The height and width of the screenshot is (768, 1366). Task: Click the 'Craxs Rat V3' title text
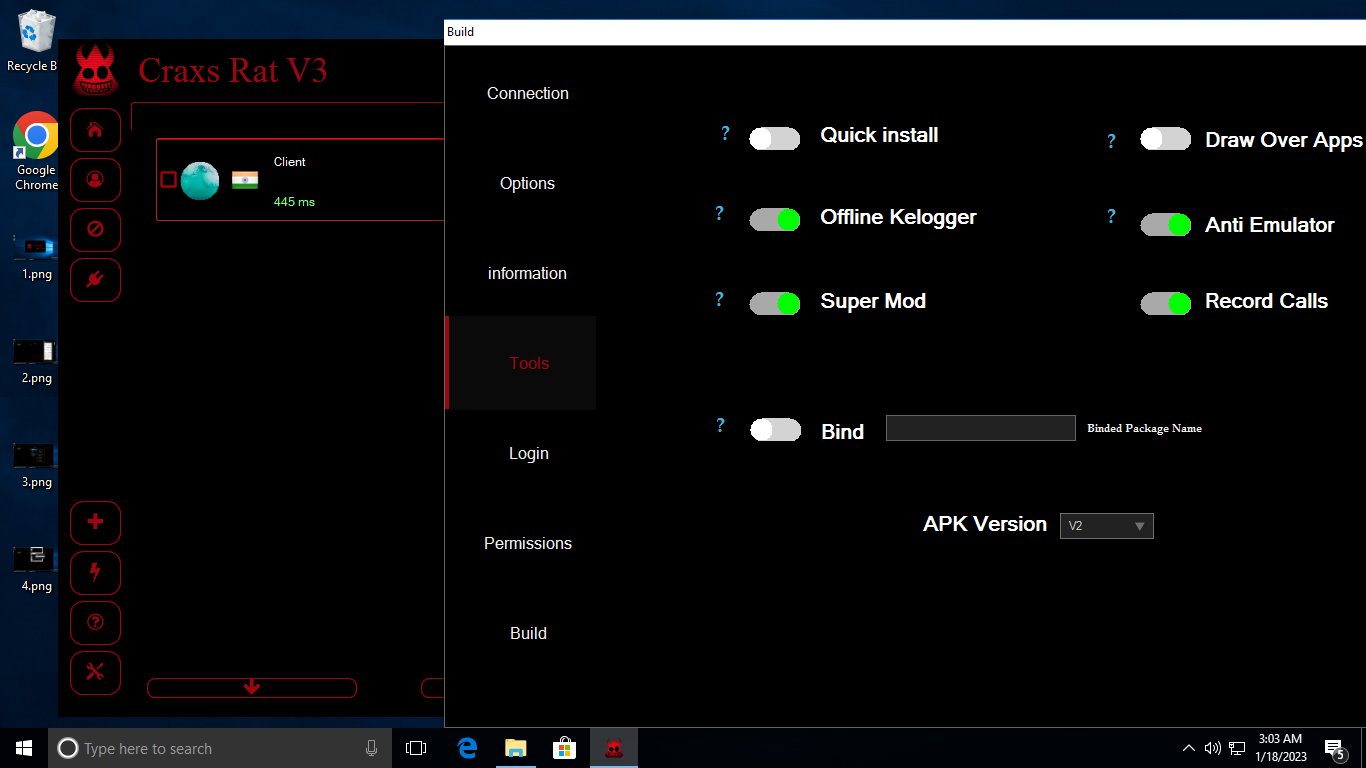(x=232, y=70)
